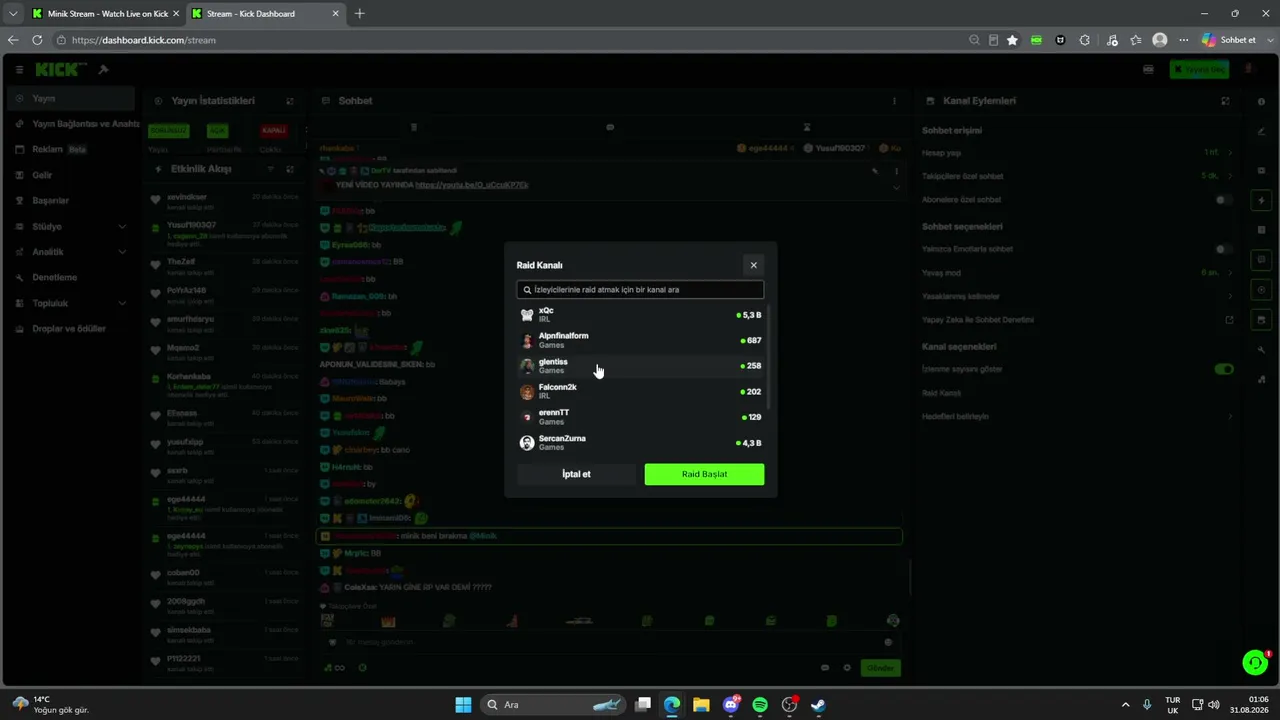The height and width of the screenshot is (720, 1280).
Task: Open File Explorer from the taskbar
Action: (x=701, y=705)
